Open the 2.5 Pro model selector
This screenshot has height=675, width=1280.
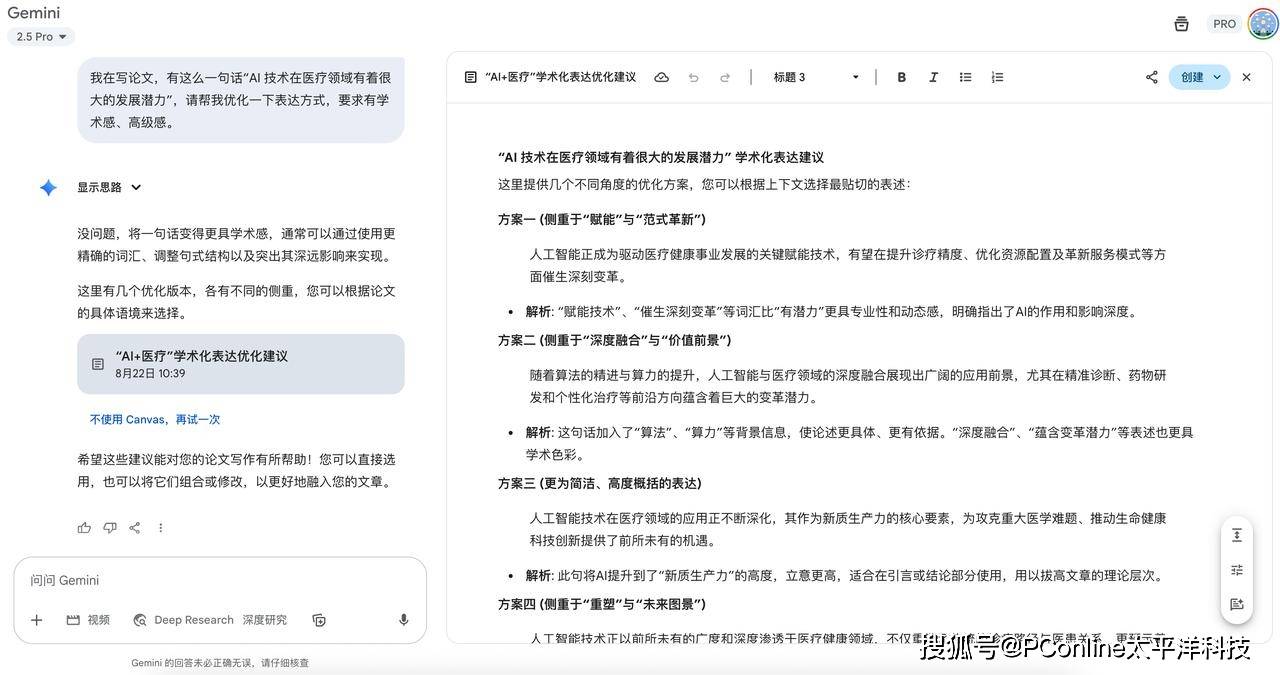pyautogui.click(x=41, y=37)
